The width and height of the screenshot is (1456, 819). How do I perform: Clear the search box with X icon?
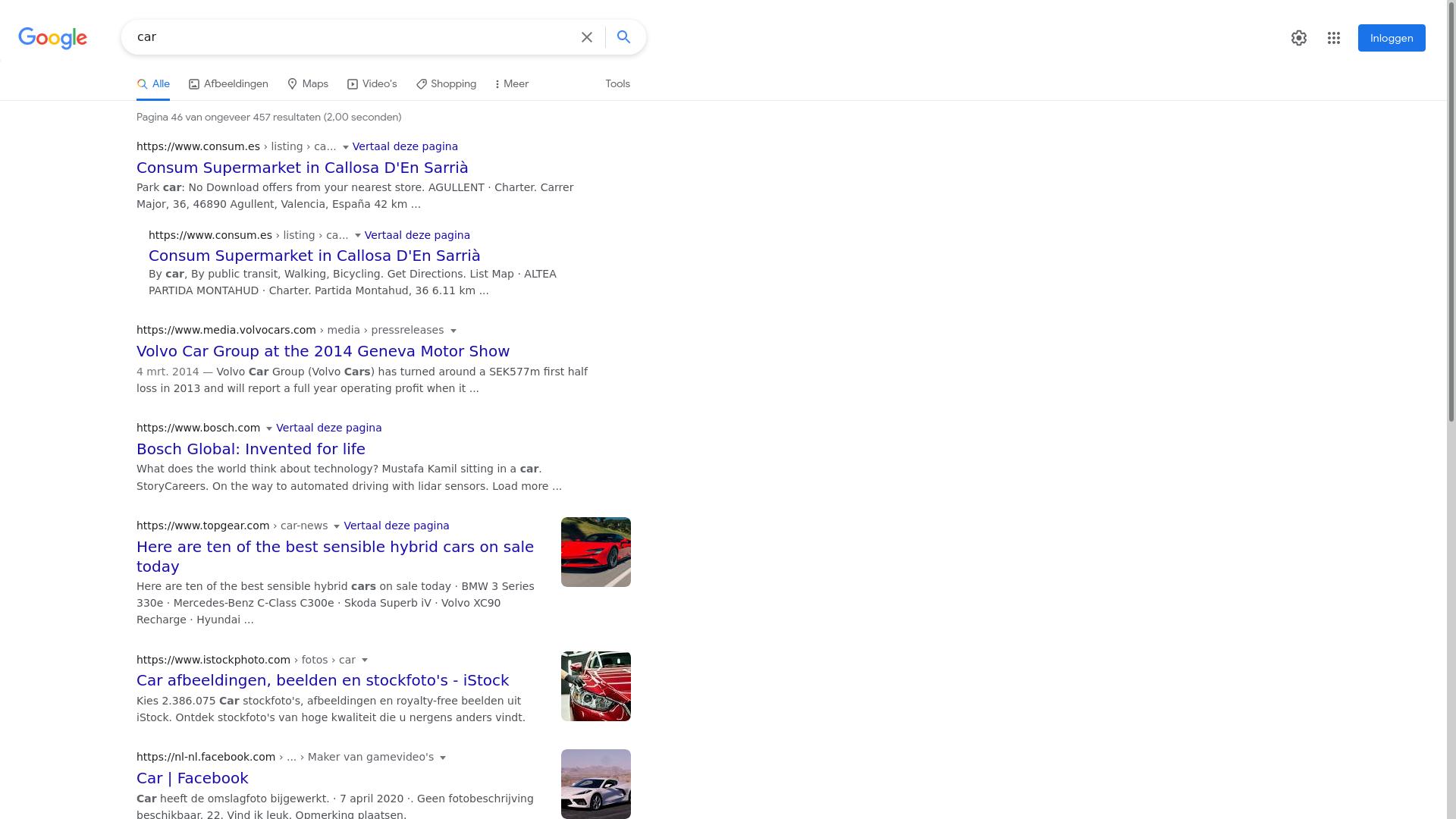coord(587,37)
